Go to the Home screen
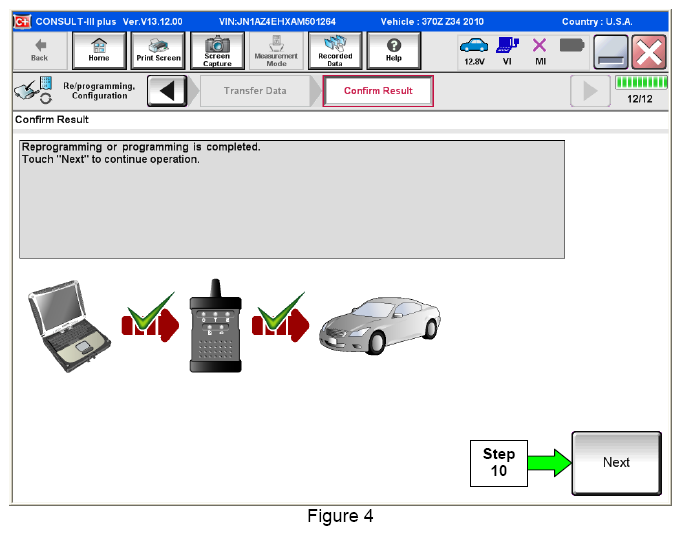Viewport: 681px width, 535px height. pos(99,50)
